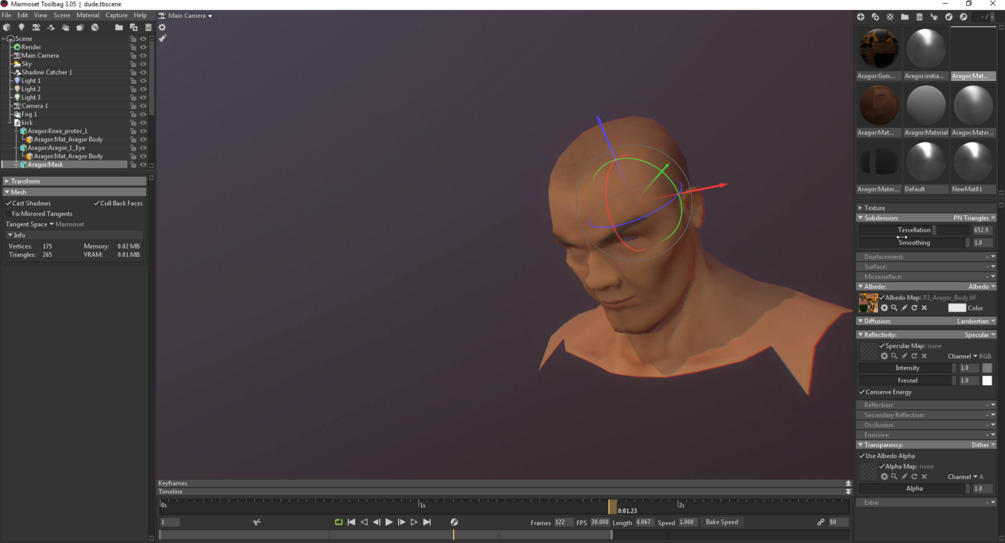
Task: Click the Fresnel white color swatch
Action: [x=987, y=380]
